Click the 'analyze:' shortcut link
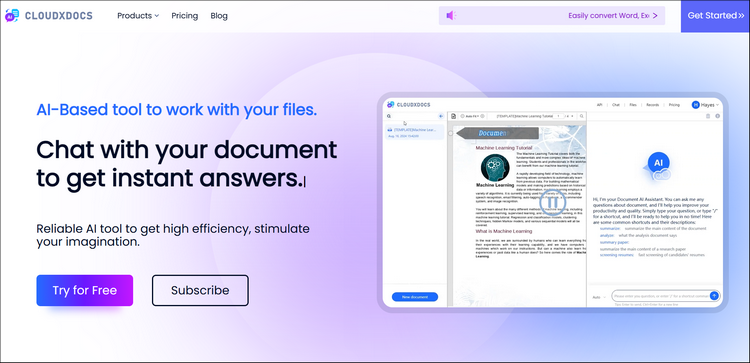The width and height of the screenshot is (750, 363). tap(607, 235)
